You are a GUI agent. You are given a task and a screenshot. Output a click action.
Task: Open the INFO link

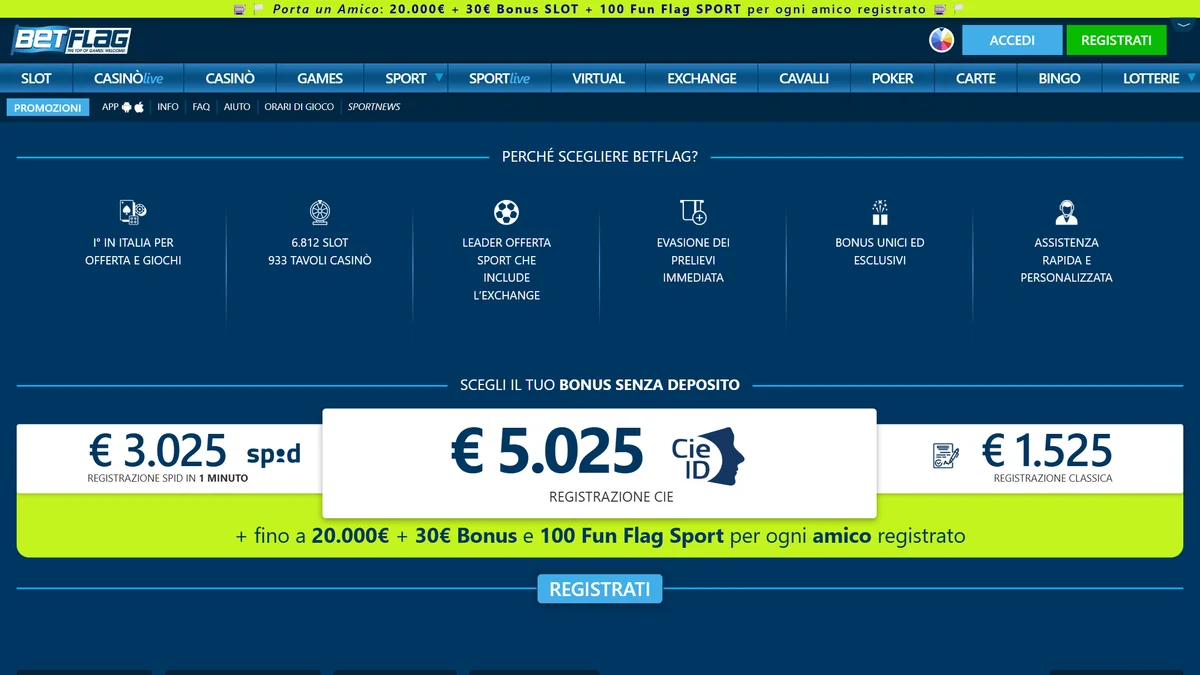[168, 107]
